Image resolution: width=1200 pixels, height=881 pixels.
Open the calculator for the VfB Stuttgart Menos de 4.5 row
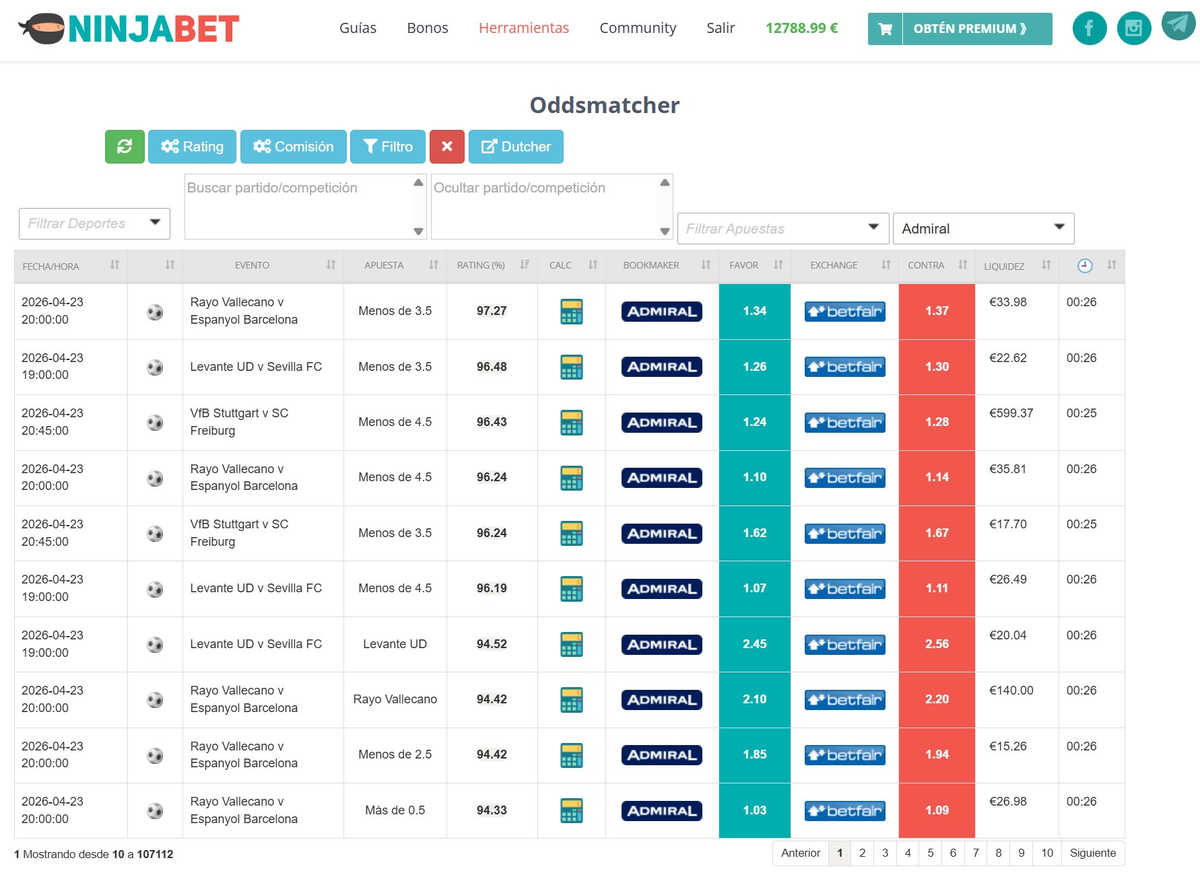tap(571, 422)
